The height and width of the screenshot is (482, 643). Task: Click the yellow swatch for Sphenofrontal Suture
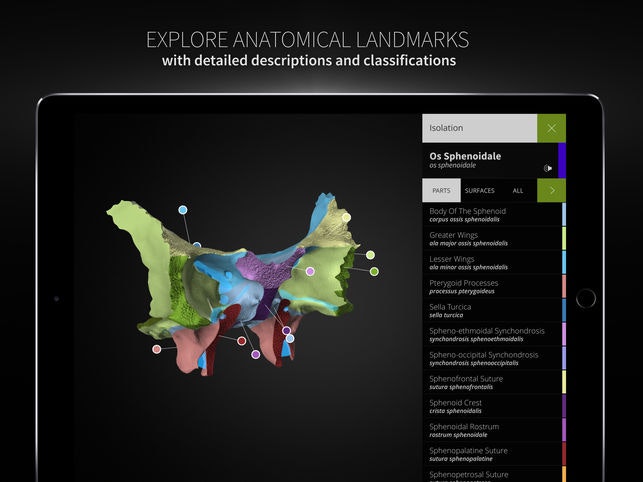[x=564, y=382]
